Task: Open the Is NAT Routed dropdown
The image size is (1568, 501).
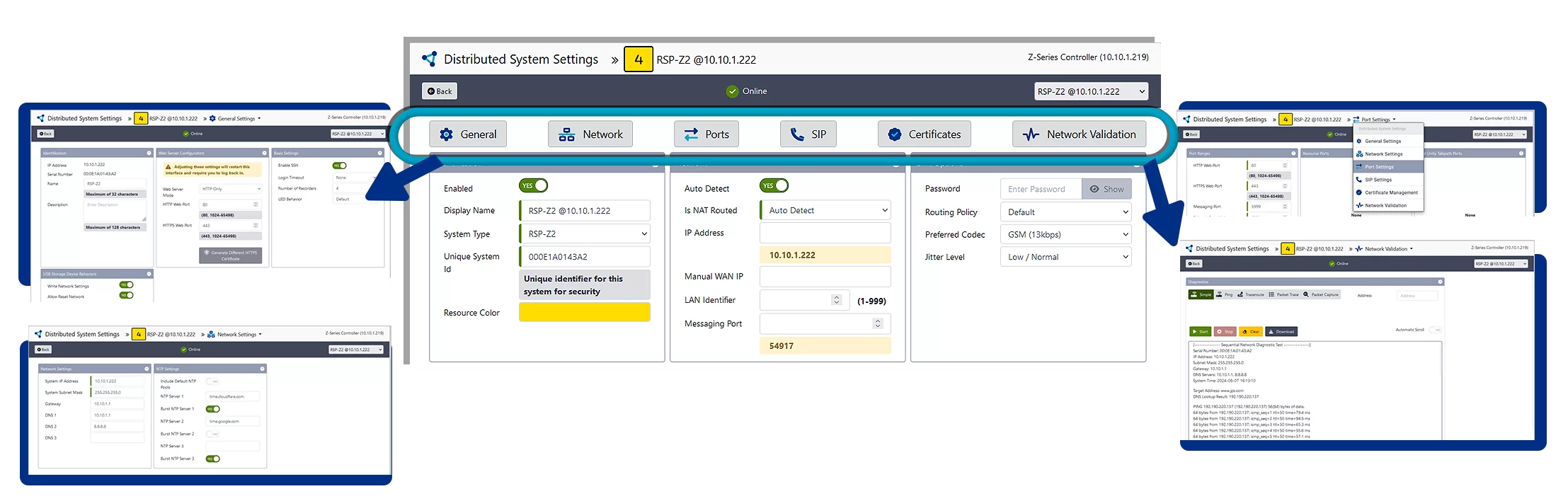Action: coord(825,210)
